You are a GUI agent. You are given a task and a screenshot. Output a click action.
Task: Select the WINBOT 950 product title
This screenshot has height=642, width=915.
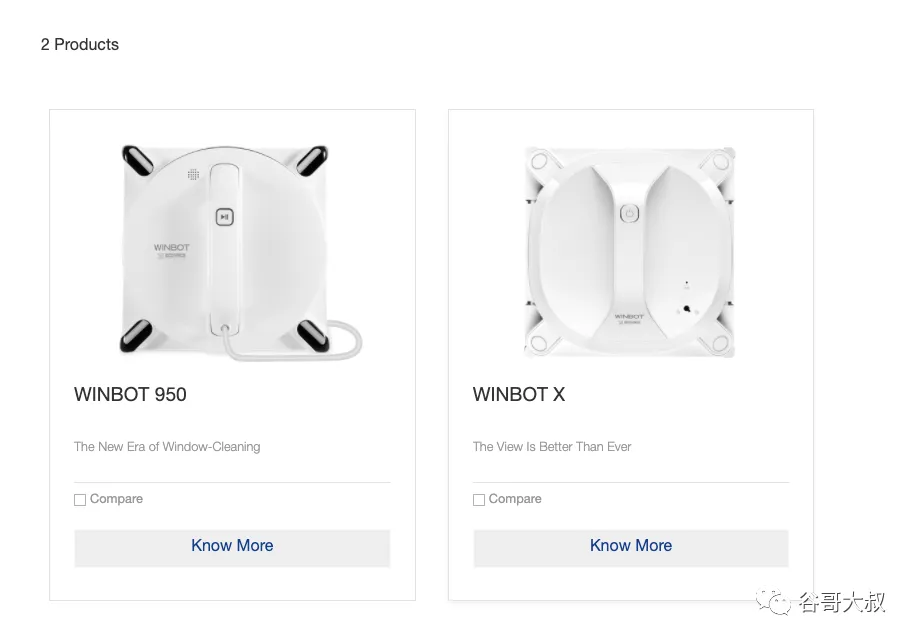pyautogui.click(x=130, y=395)
